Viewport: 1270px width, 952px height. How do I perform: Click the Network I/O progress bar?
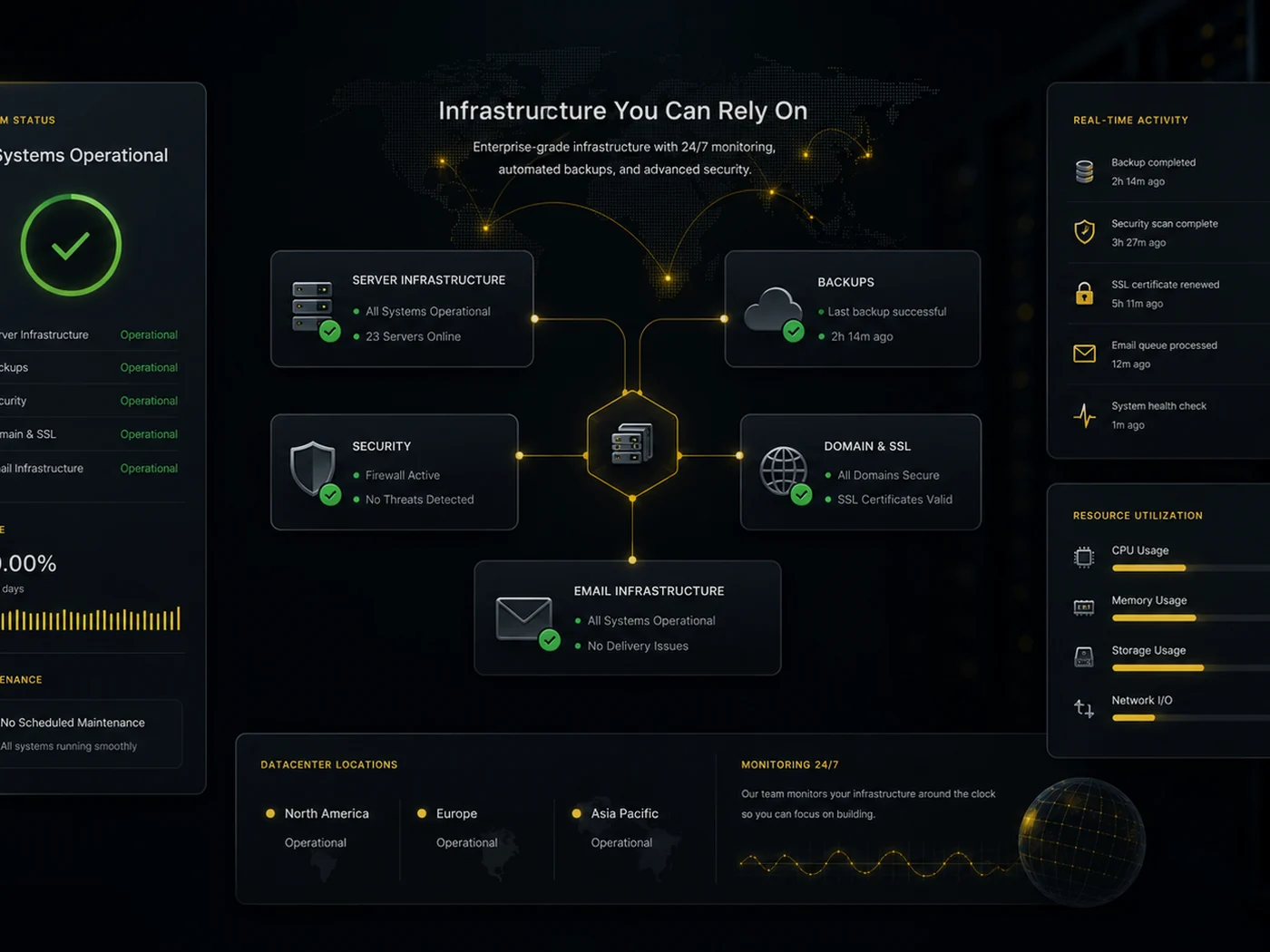point(1191,718)
